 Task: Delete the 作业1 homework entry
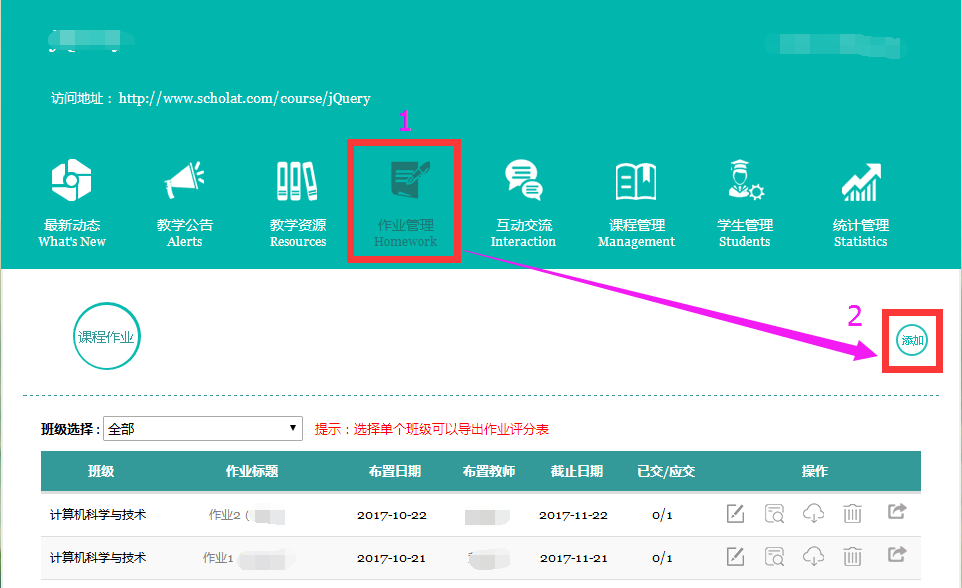(852, 556)
